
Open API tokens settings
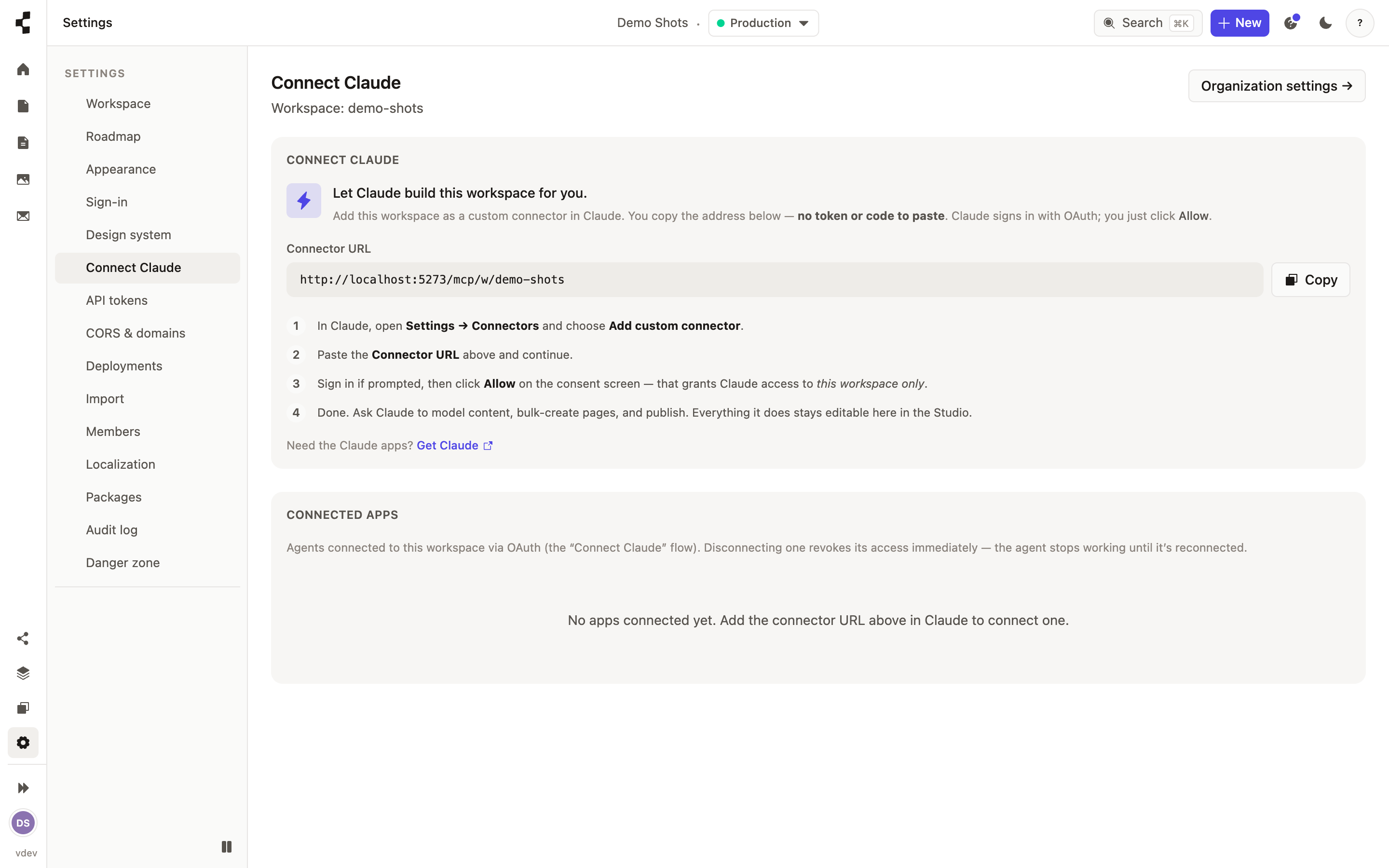click(148, 300)
